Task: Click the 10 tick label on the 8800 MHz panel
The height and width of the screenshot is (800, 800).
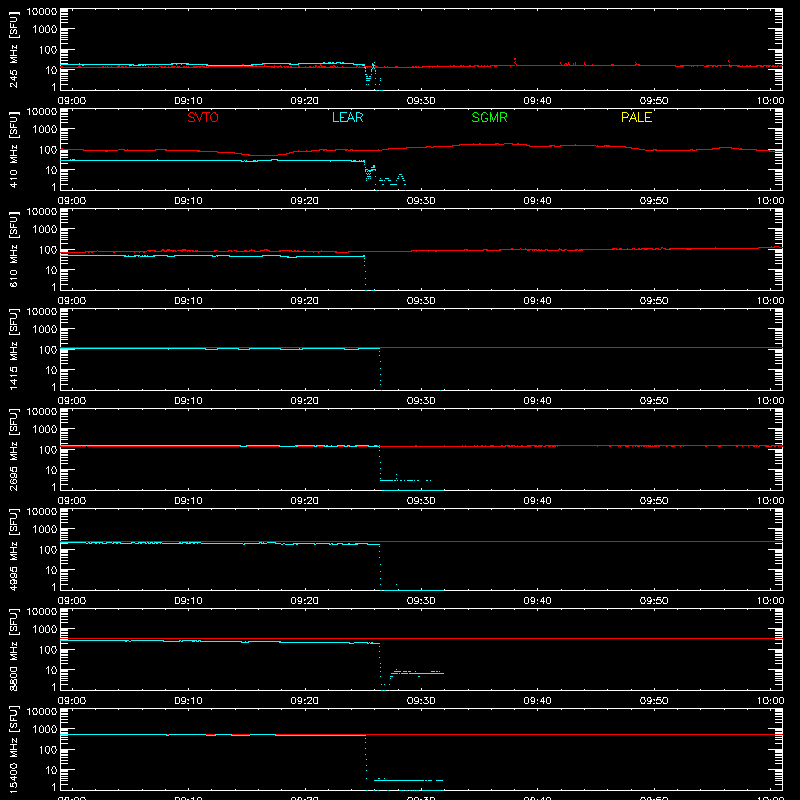Action: click(51, 670)
